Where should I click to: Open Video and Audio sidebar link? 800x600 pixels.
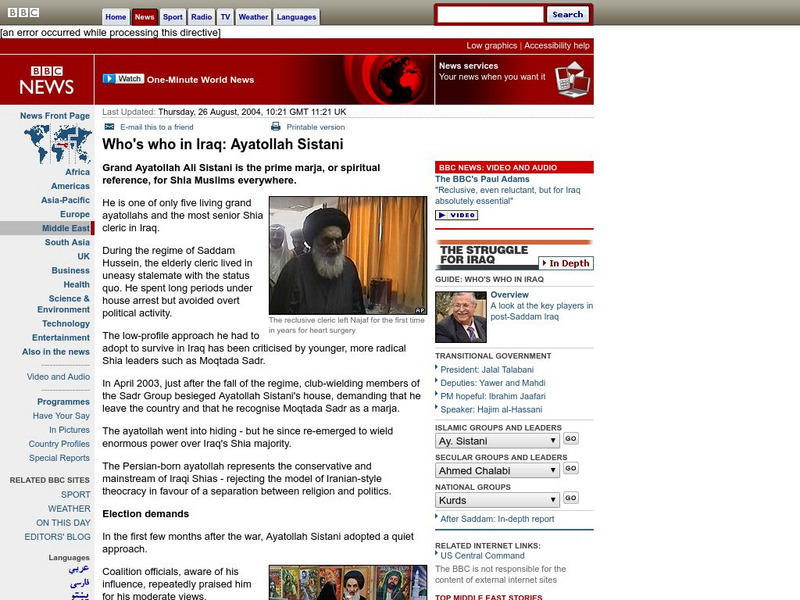58,377
